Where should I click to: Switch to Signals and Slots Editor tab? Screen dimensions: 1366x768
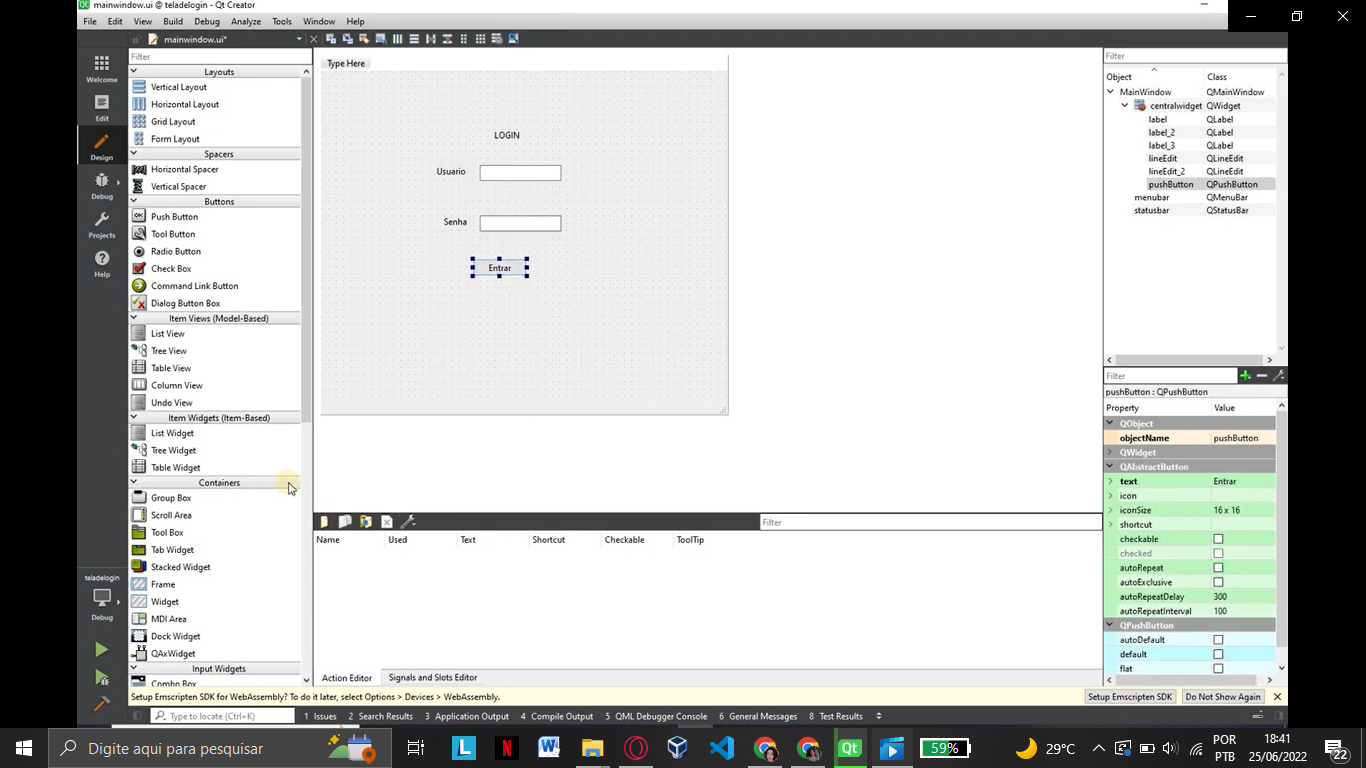432,678
